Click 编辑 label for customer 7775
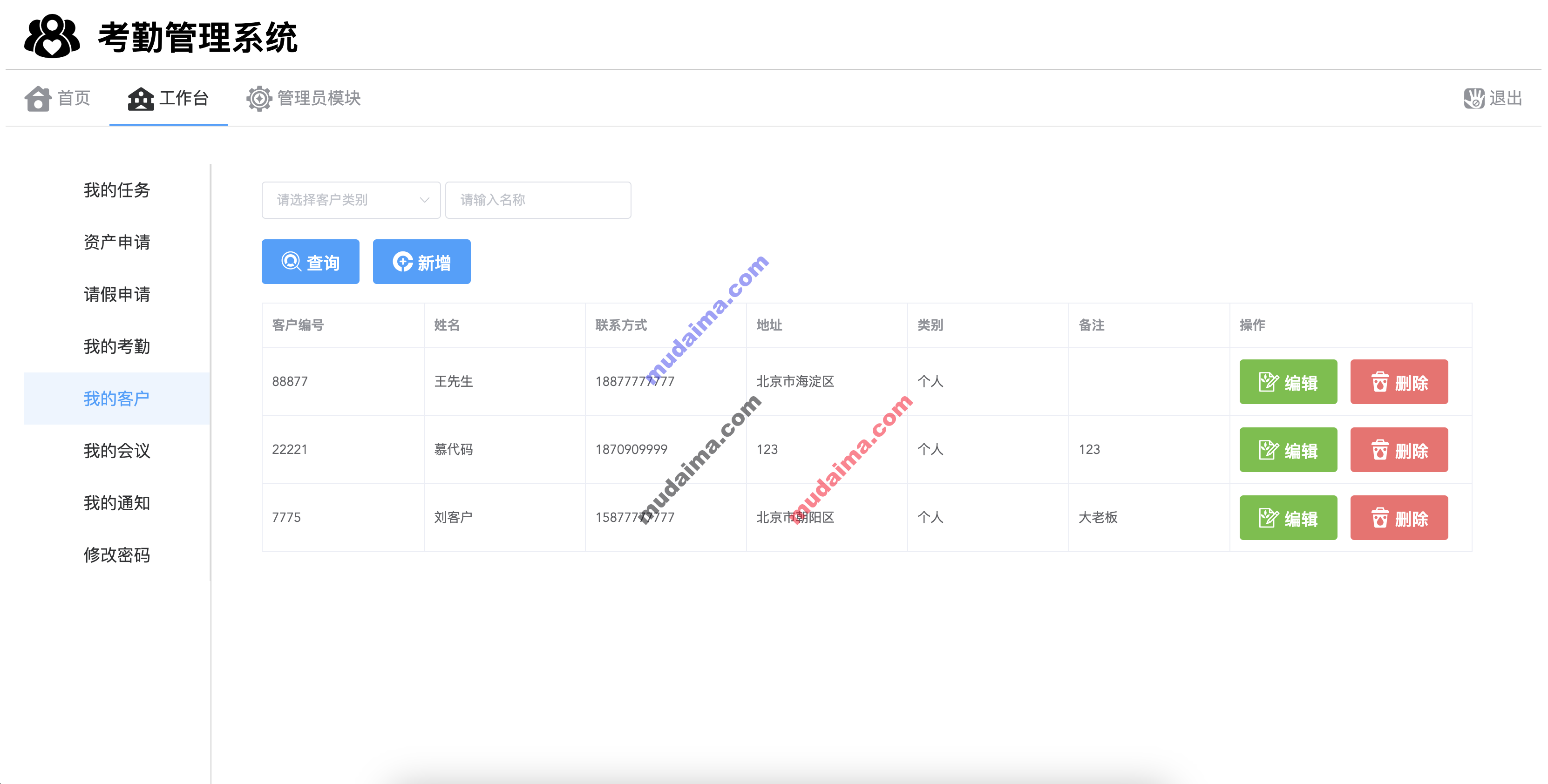The image size is (1548, 784). click(x=1301, y=519)
